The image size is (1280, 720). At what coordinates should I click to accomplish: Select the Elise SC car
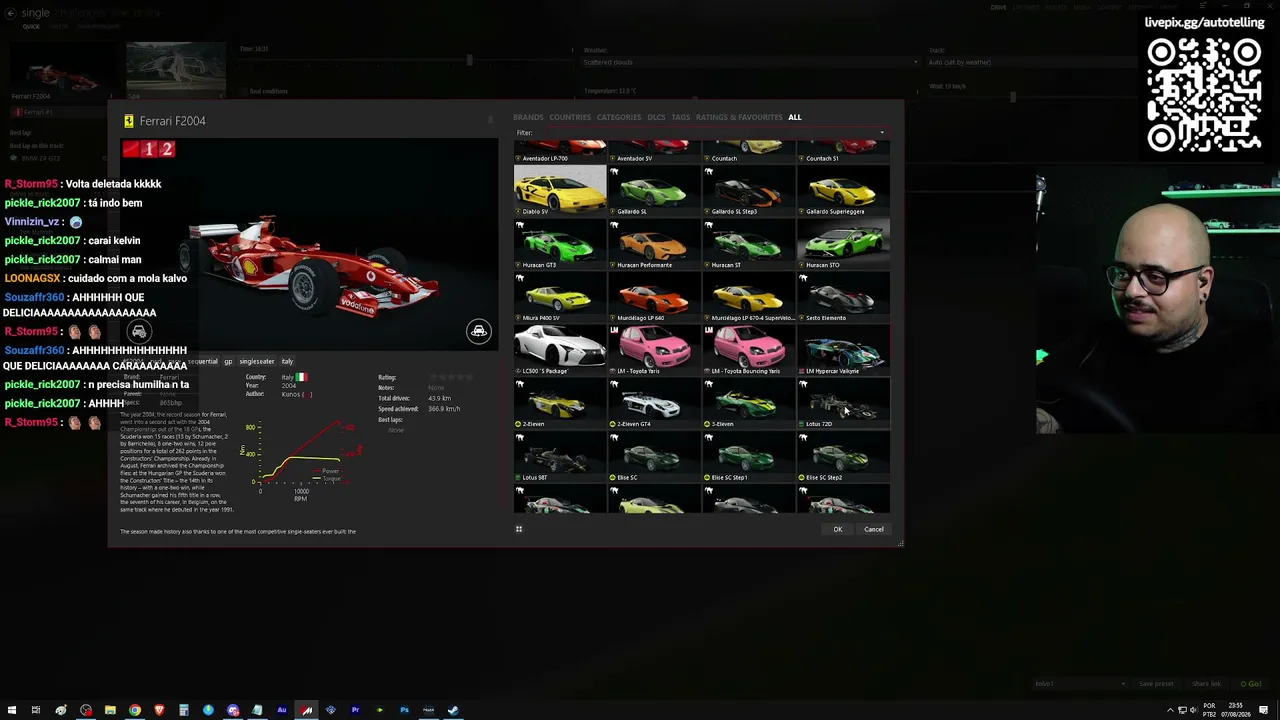(x=654, y=458)
